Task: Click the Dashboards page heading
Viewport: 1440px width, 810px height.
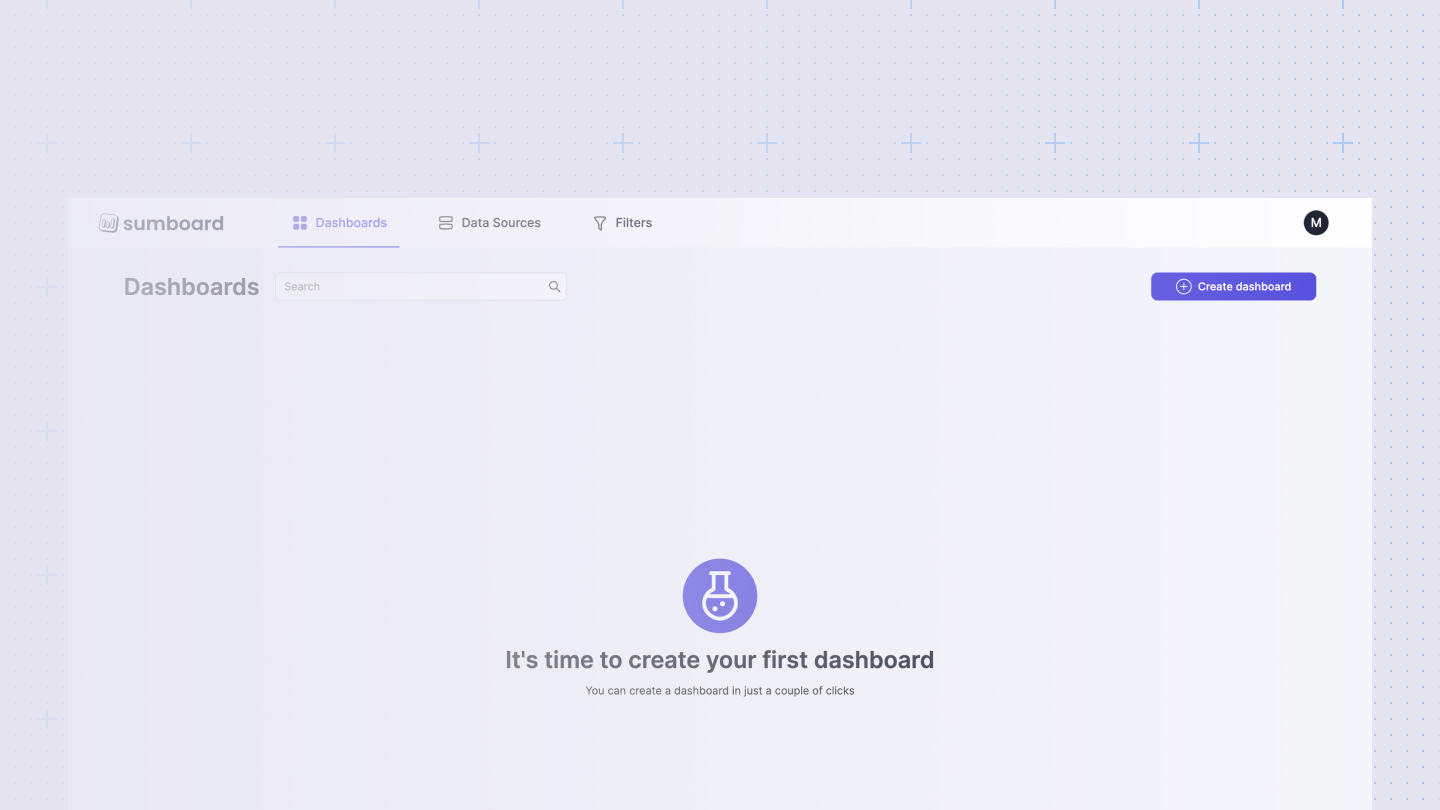Action: coord(190,286)
